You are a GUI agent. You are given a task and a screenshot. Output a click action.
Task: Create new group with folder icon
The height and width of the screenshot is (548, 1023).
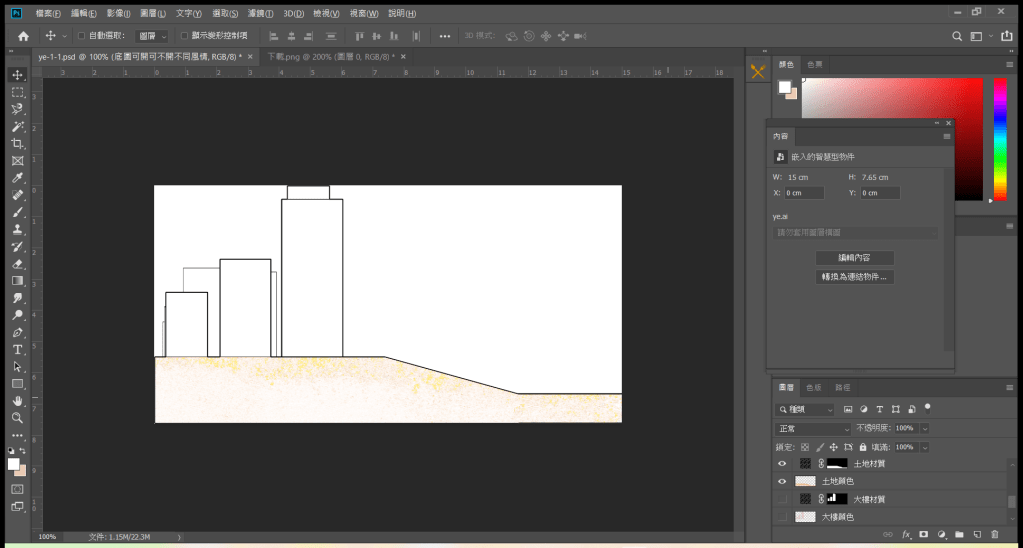tap(959, 535)
